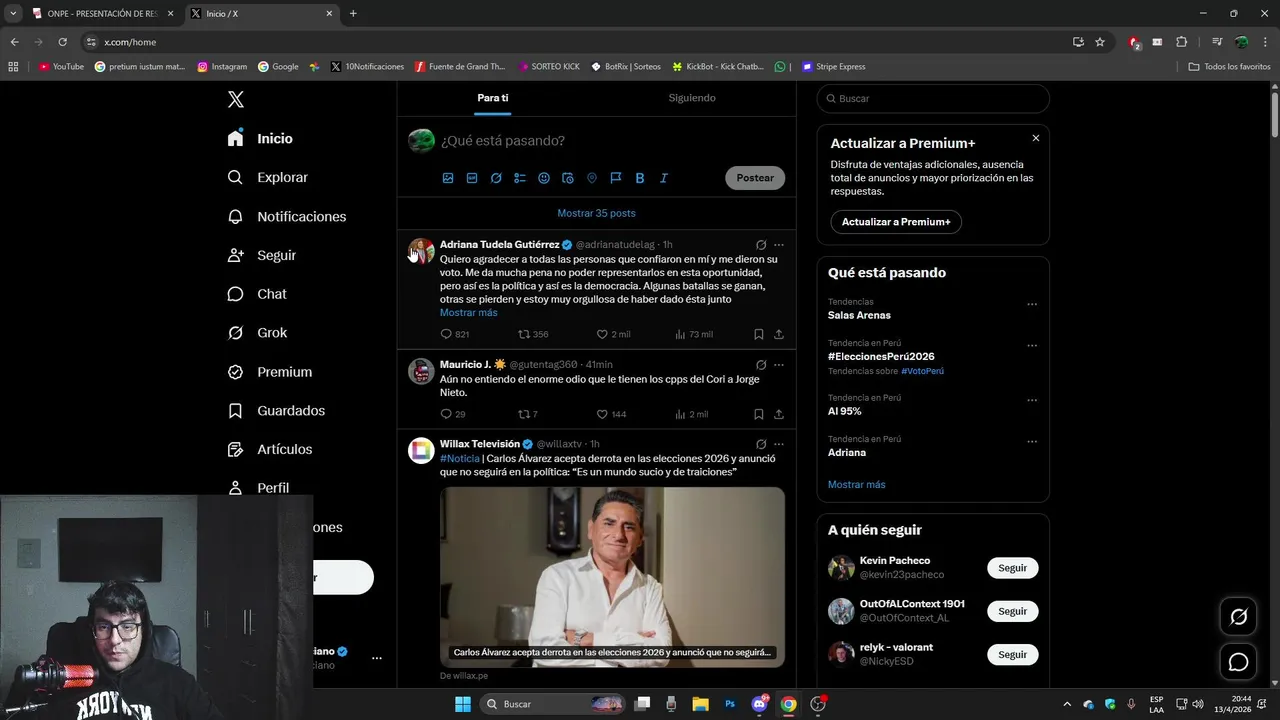Viewport: 1280px width, 720px height.
Task: Click Actualizar a Premium+ button
Action: [896, 222]
